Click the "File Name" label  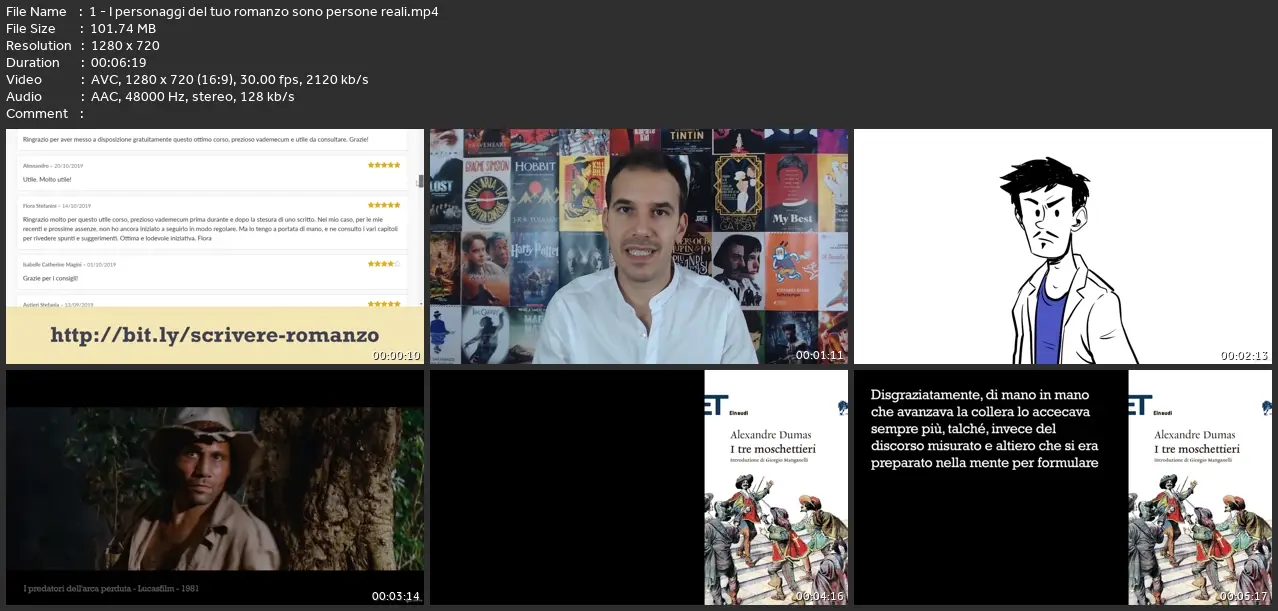(x=36, y=11)
